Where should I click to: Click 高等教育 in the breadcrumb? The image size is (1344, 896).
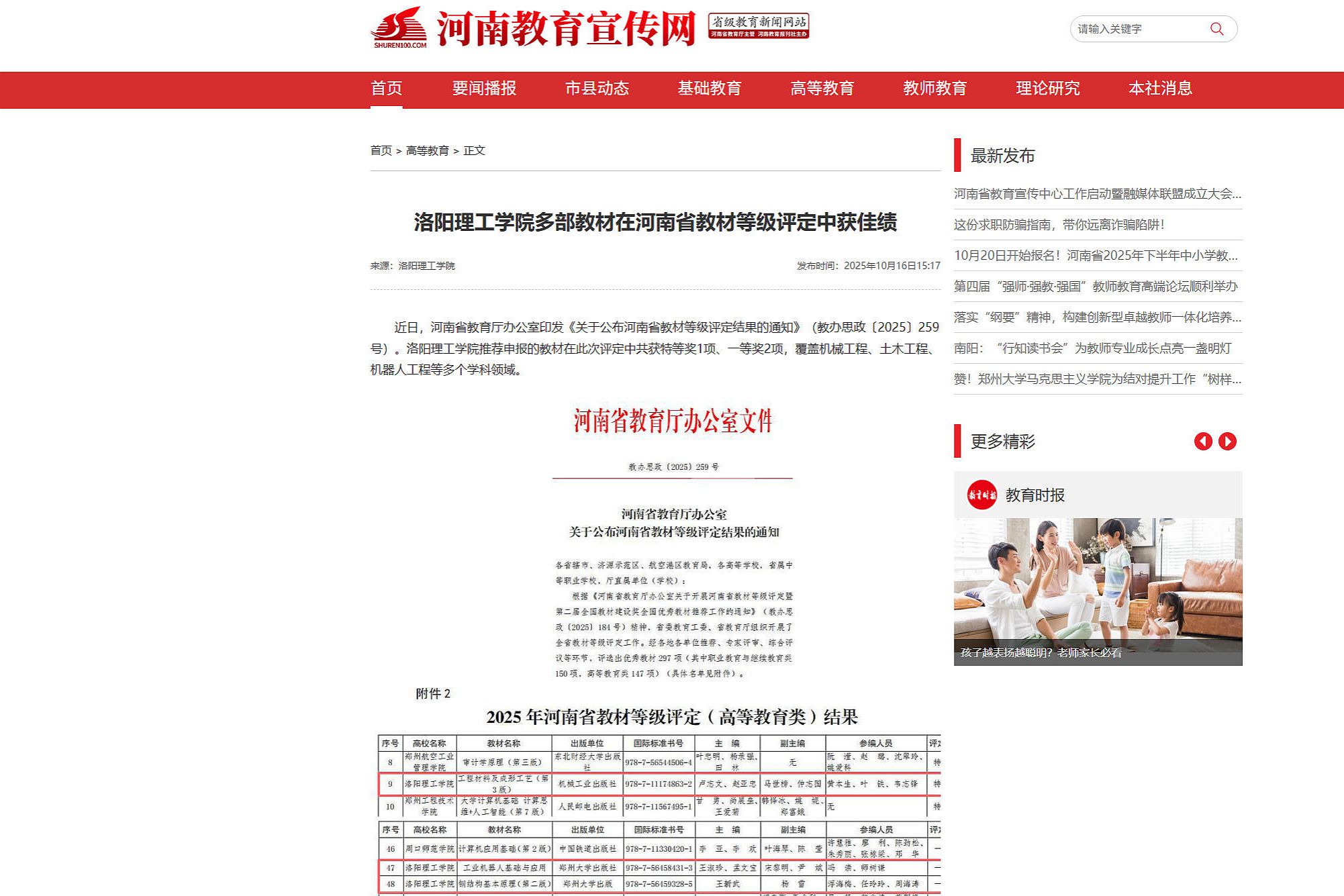tap(427, 150)
